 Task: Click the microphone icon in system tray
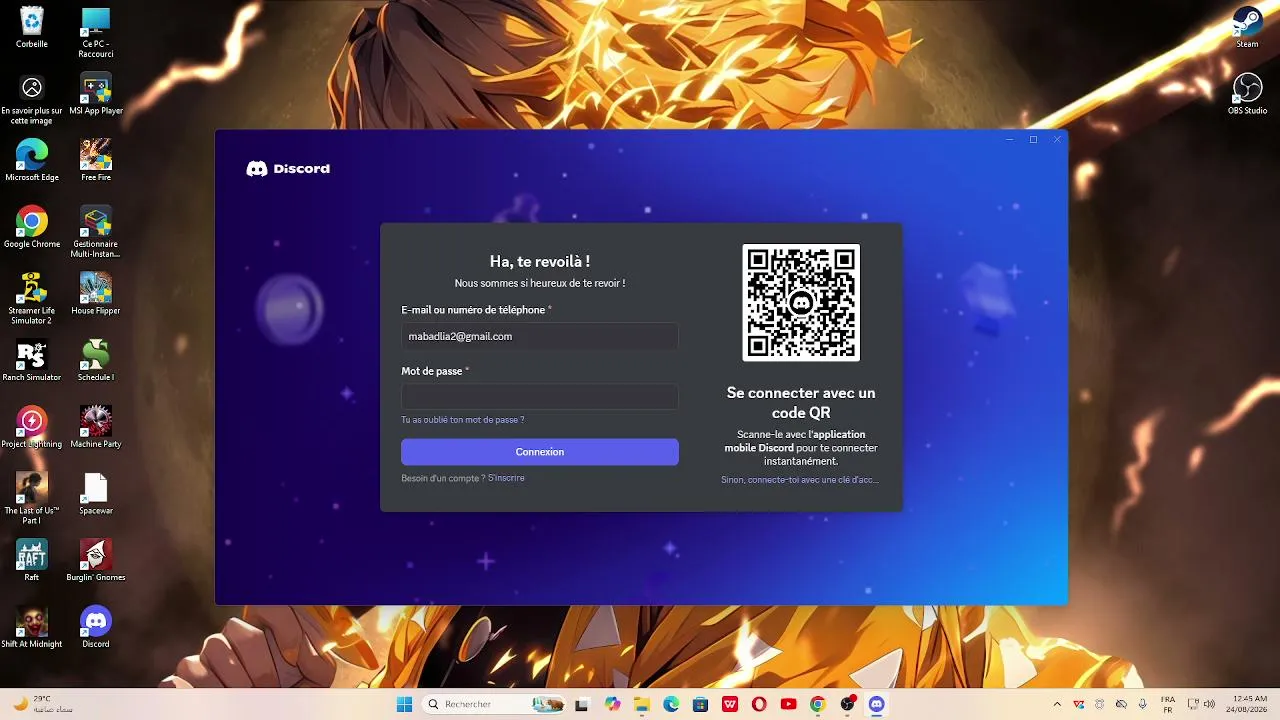[1142, 704]
